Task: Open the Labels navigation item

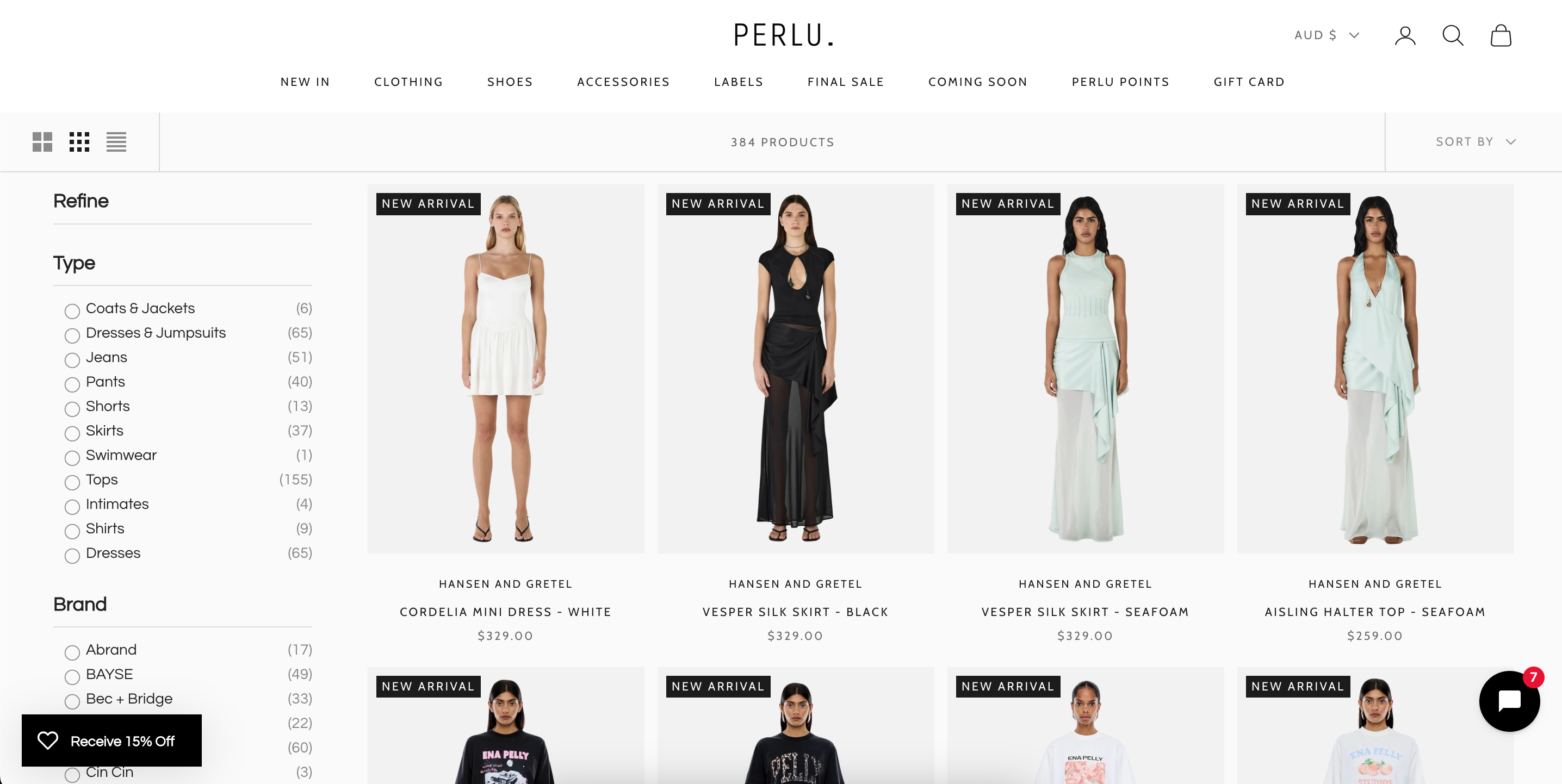Action: coord(739,82)
